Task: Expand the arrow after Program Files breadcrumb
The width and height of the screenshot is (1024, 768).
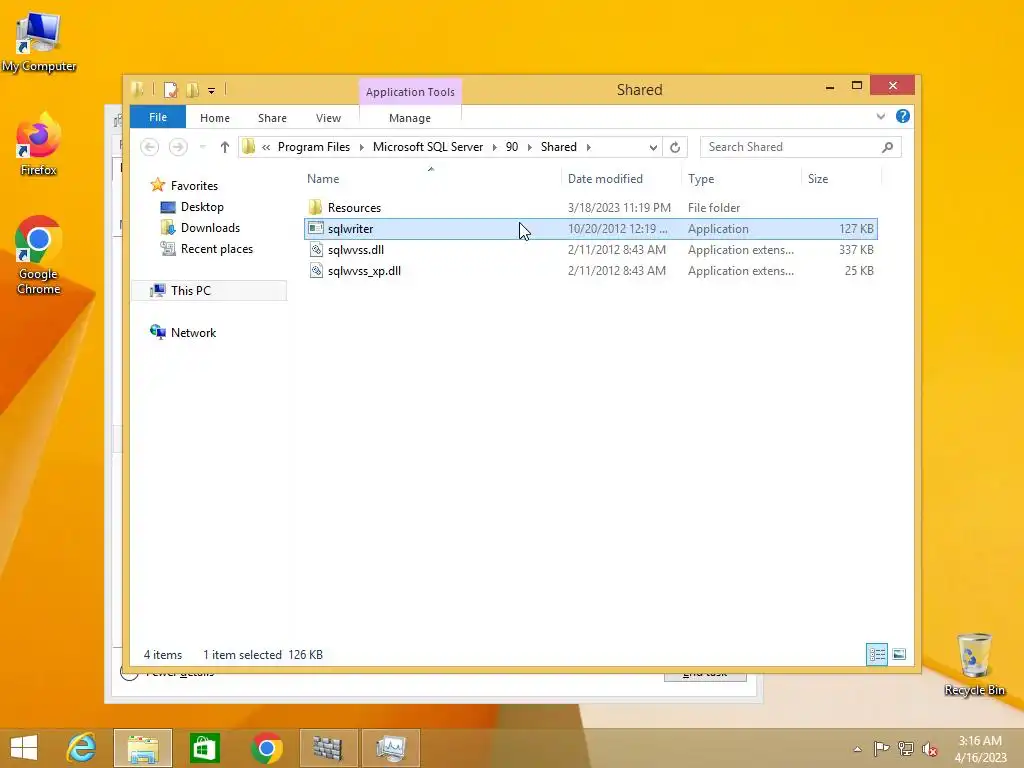Action: (x=362, y=147)
